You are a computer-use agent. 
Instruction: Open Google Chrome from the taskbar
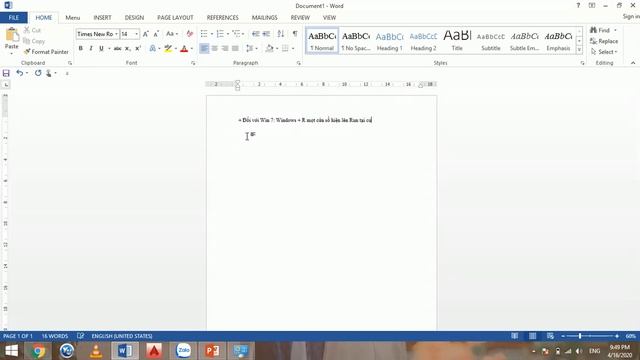point(38,351)
